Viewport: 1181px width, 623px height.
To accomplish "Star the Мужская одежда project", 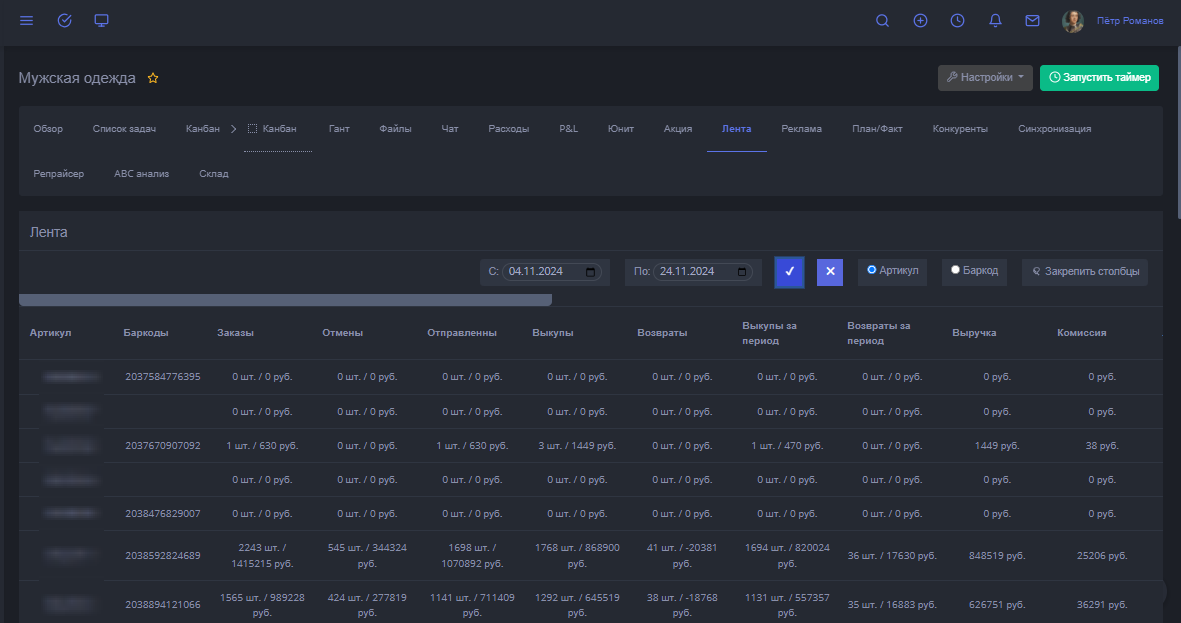I will 153,78.
